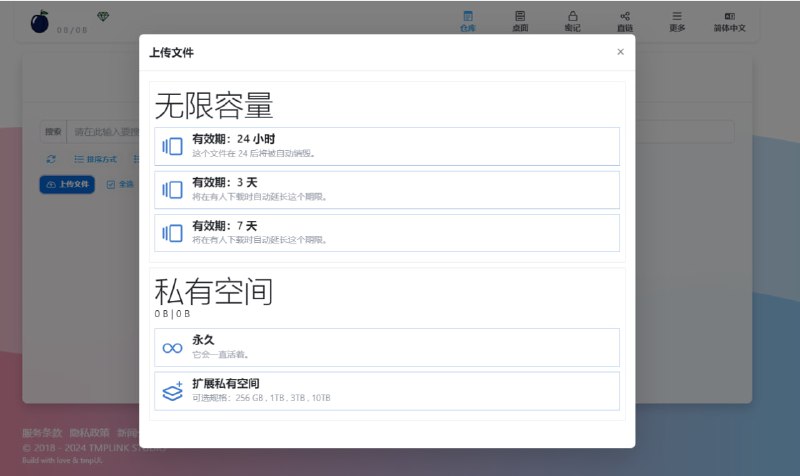Switch to the 仓库 tab

(x=468, y=21)
